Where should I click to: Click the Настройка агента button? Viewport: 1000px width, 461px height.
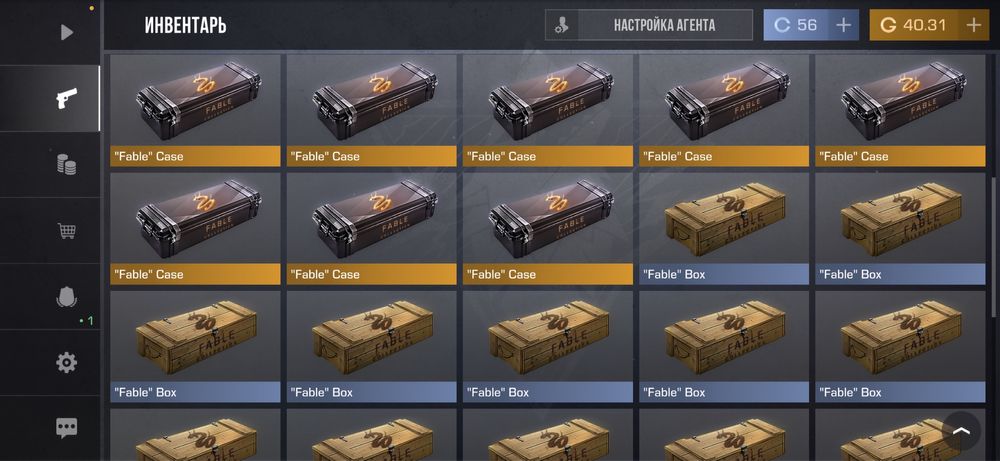pyautogui.click(x=664, y=26)
